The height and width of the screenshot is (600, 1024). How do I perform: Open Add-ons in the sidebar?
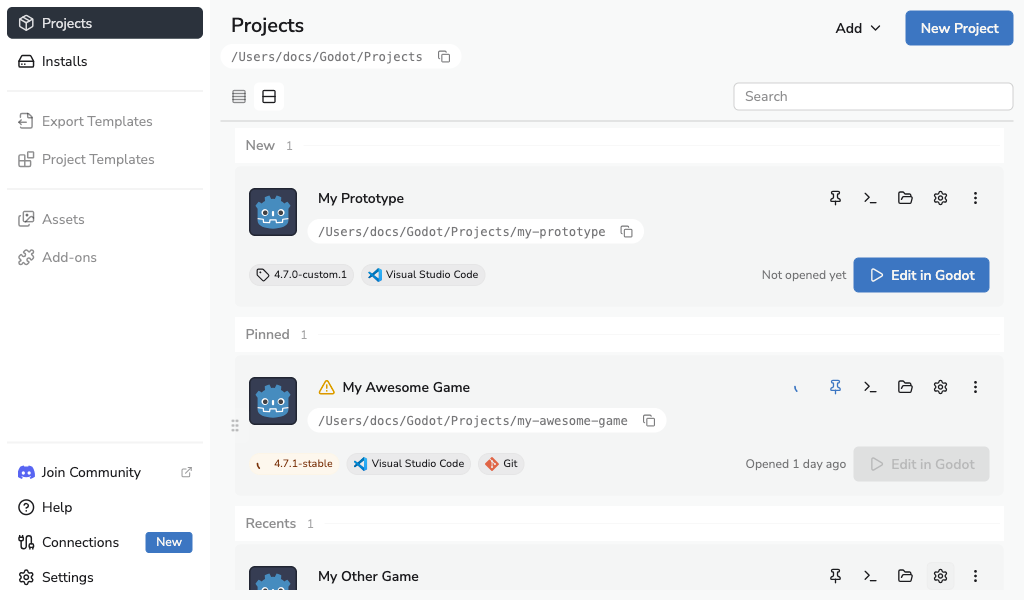(x=104, y=257)
